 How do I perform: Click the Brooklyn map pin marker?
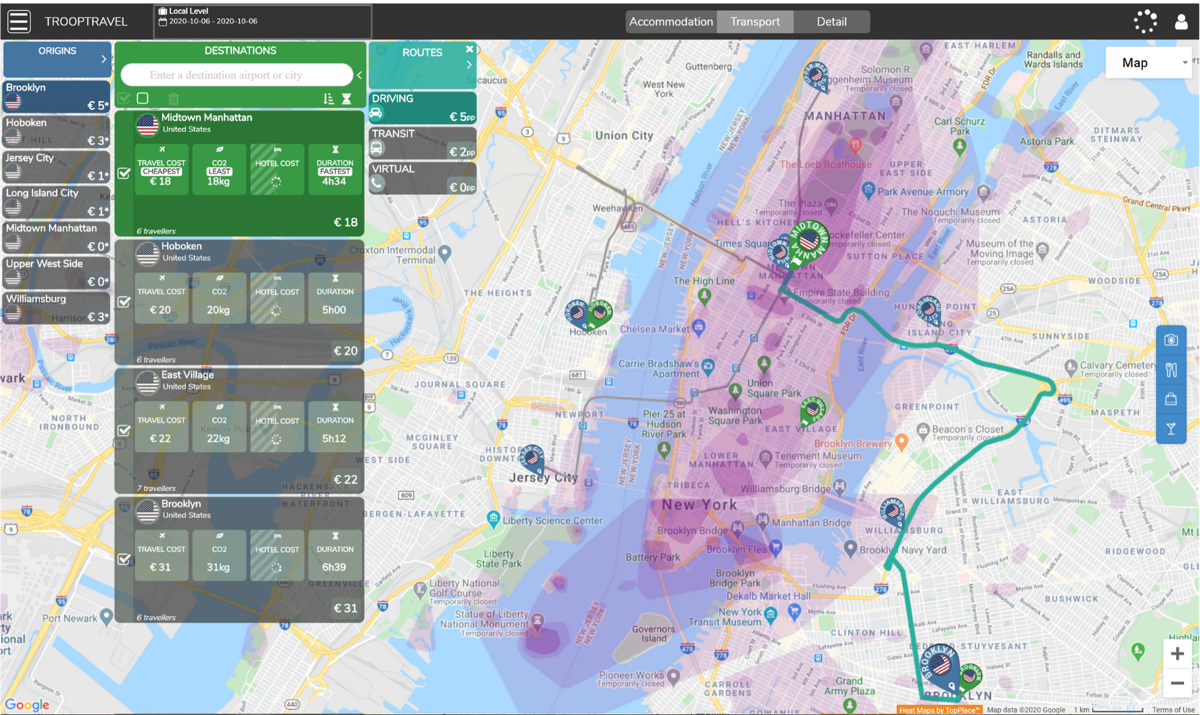(939, 667)
